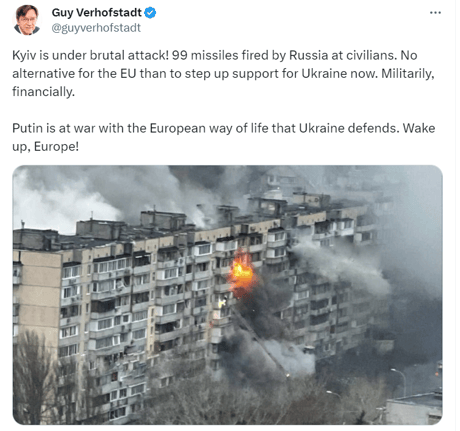
Task: Click the small low building in photo corner
Action: tap(414, 408)
